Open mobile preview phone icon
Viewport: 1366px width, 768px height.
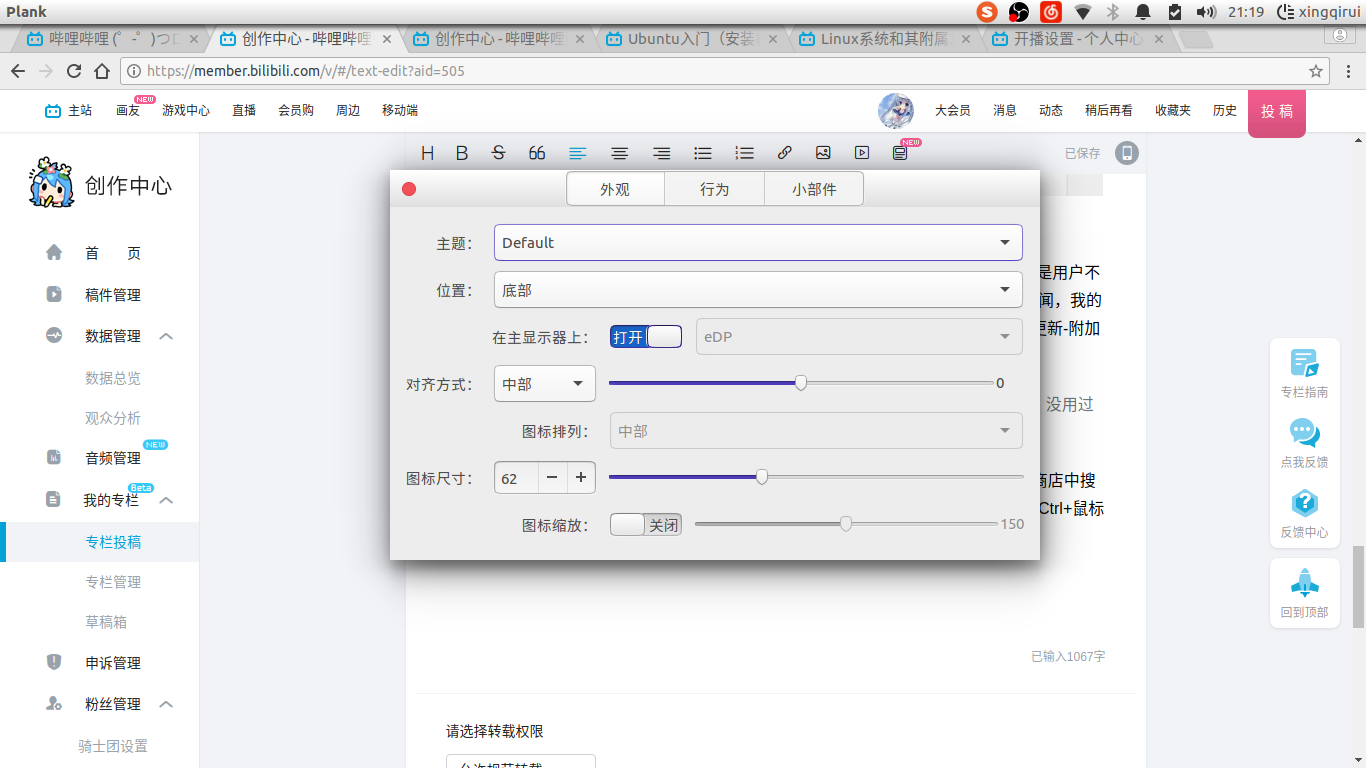click(x=1127, y=153)
